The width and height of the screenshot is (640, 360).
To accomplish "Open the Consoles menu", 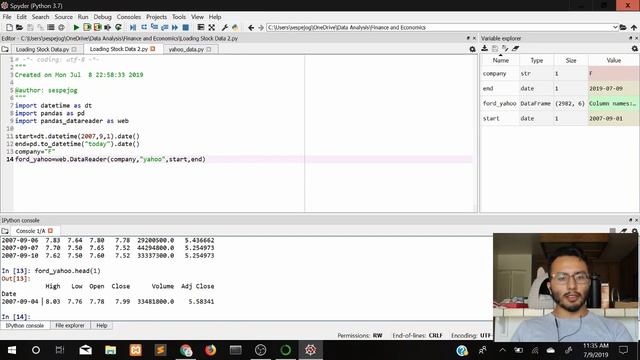I will coord(129,17).
